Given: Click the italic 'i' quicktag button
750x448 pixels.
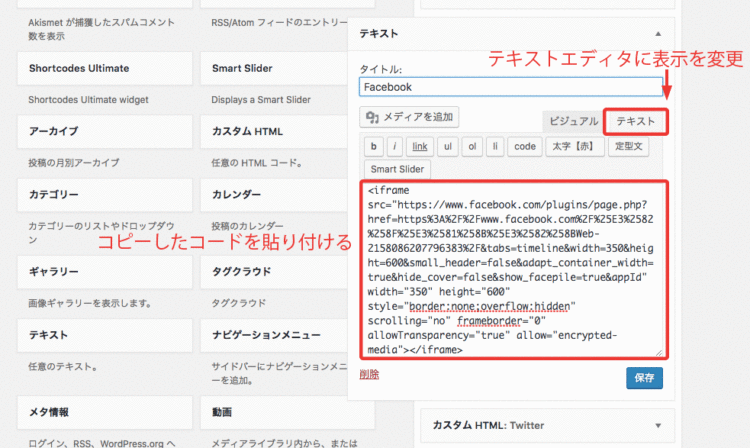Looking at the screenshot, I should 395,146.
